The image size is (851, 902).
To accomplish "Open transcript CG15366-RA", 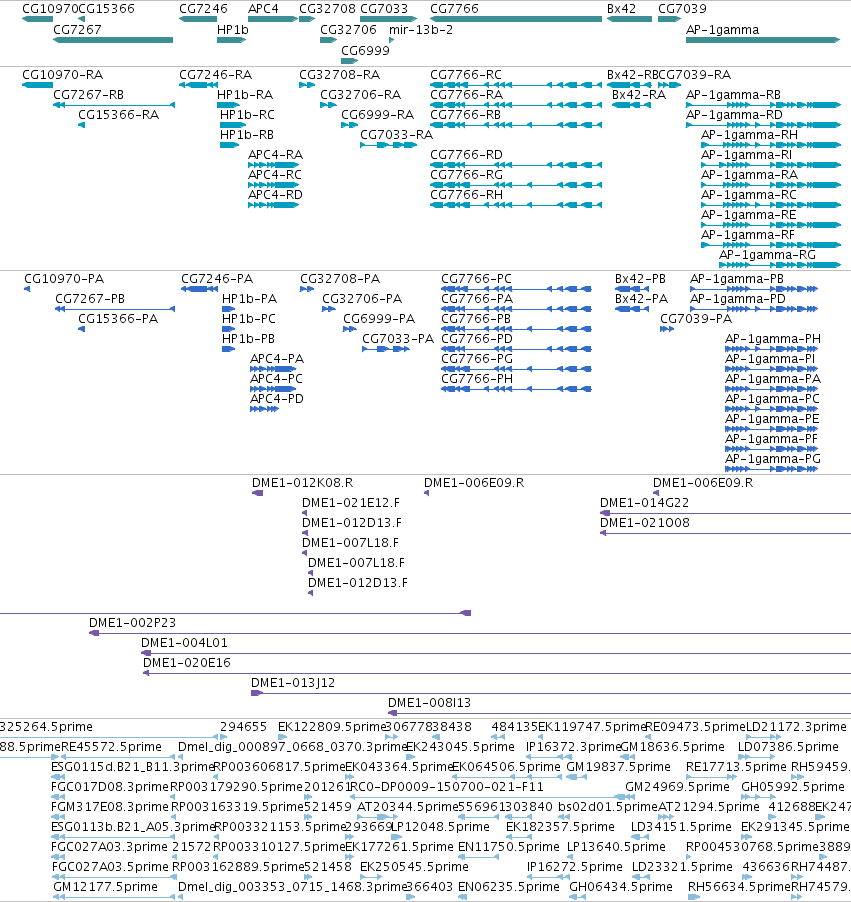I will pos(119,115).
